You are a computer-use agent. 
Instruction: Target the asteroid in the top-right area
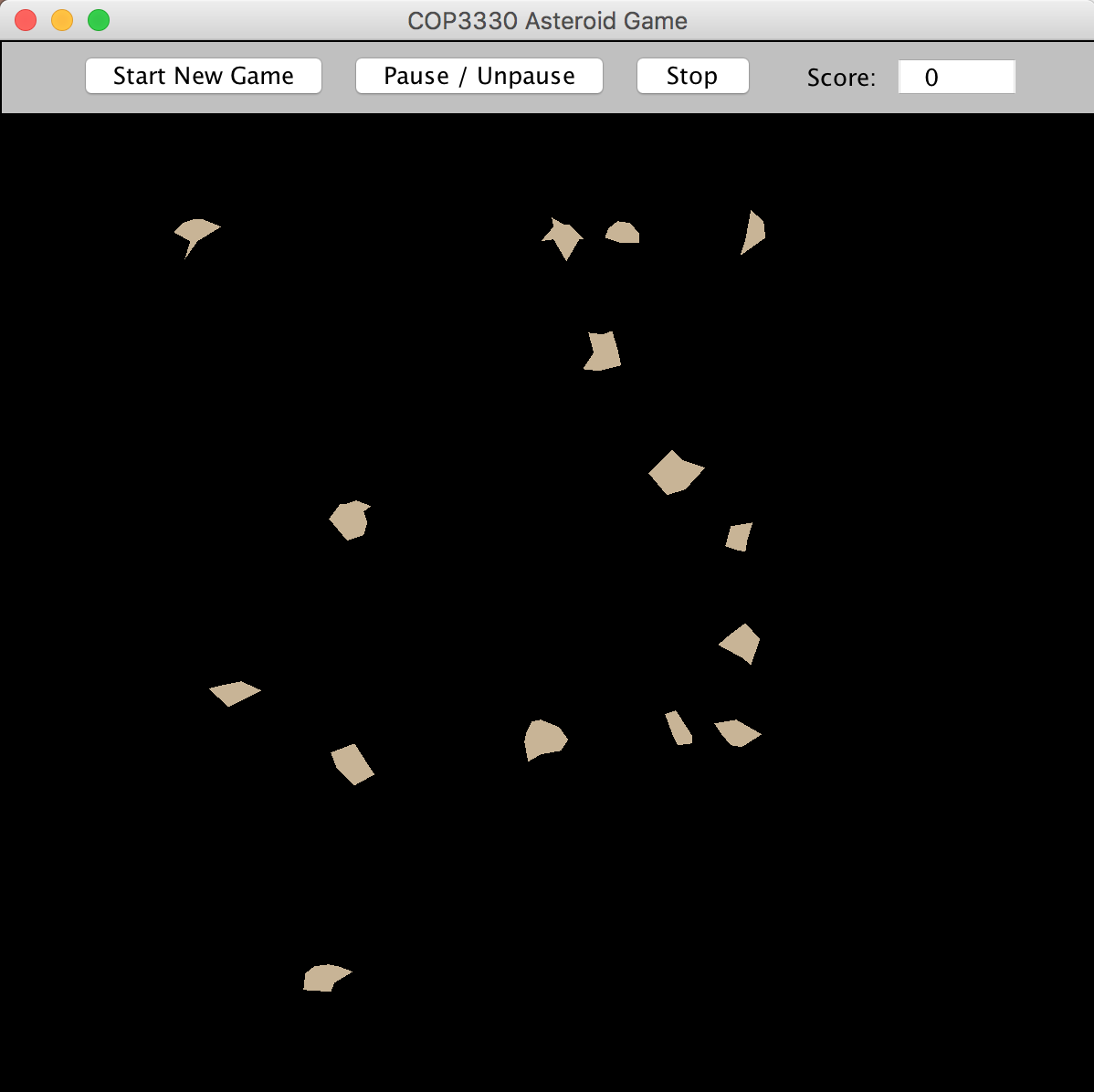click(x=752, y=231)
